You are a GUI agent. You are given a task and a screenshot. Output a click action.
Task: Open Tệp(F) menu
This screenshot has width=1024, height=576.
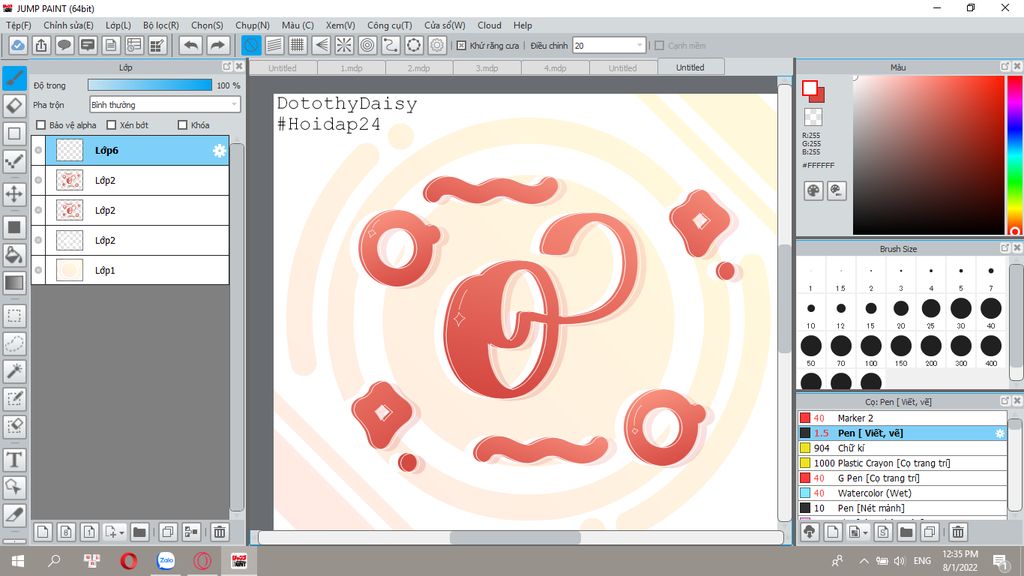click(18, 25)
